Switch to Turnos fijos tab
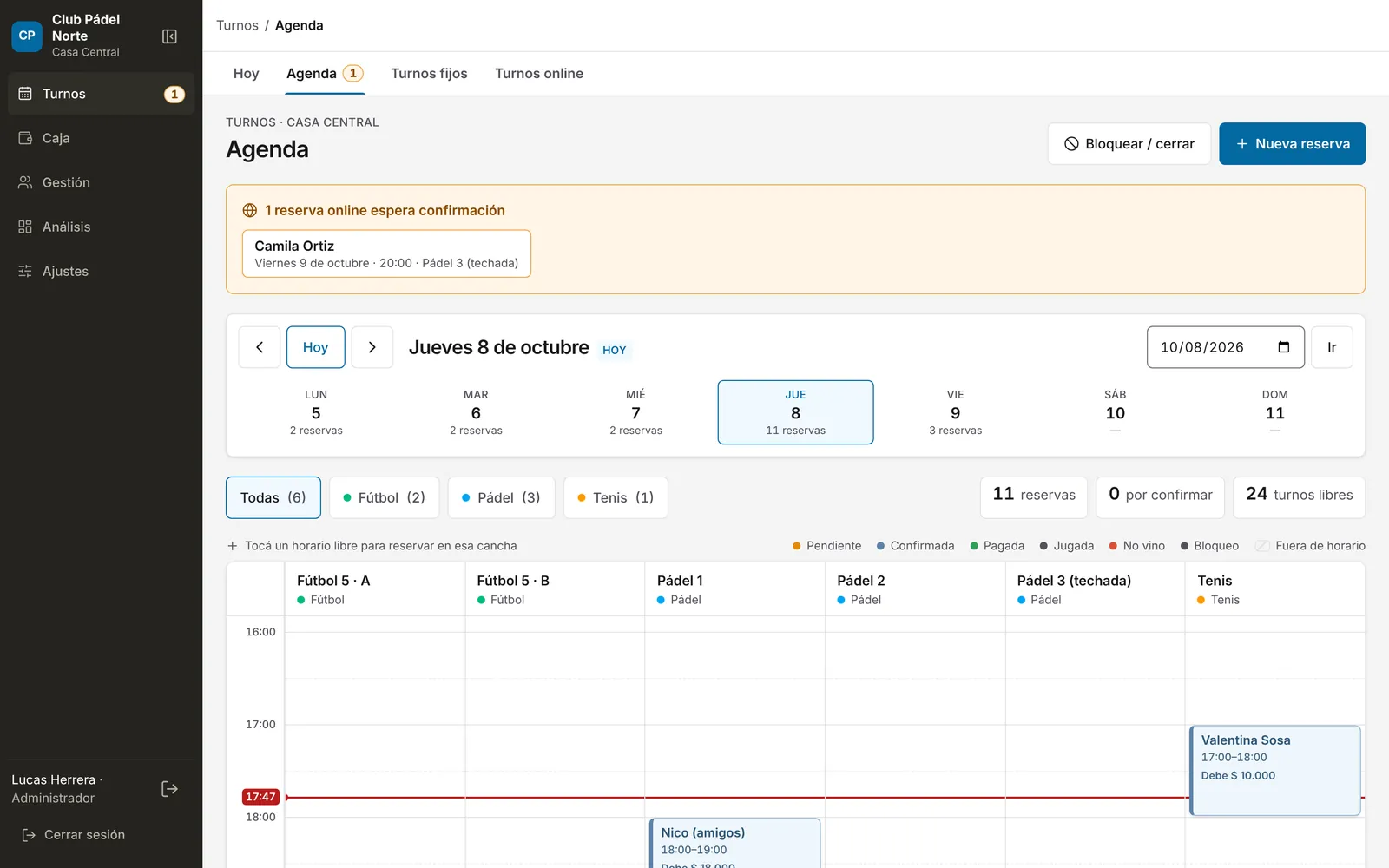 point(429,74)
